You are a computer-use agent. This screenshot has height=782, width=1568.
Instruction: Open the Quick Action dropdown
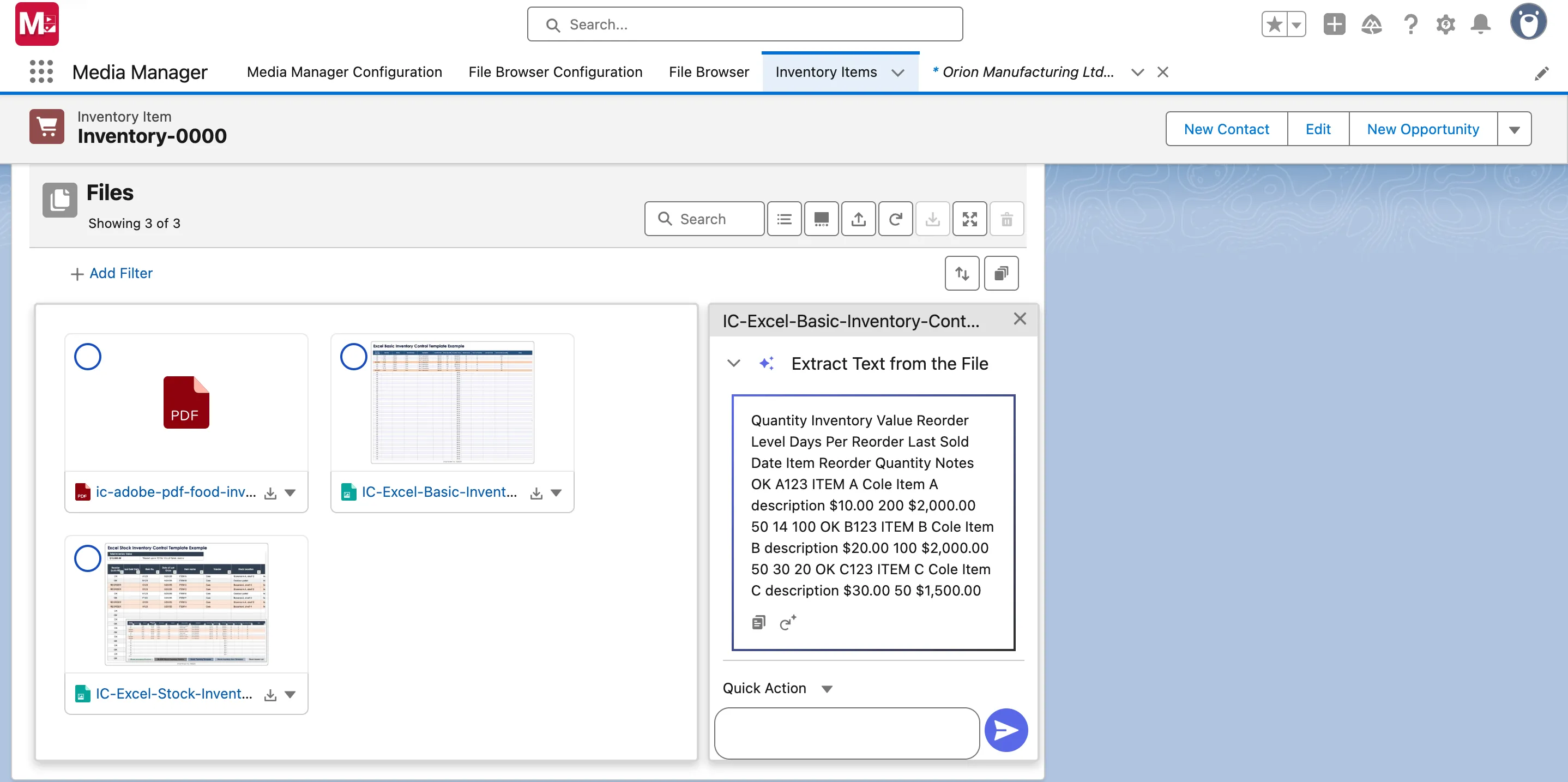tap(826, 689)
